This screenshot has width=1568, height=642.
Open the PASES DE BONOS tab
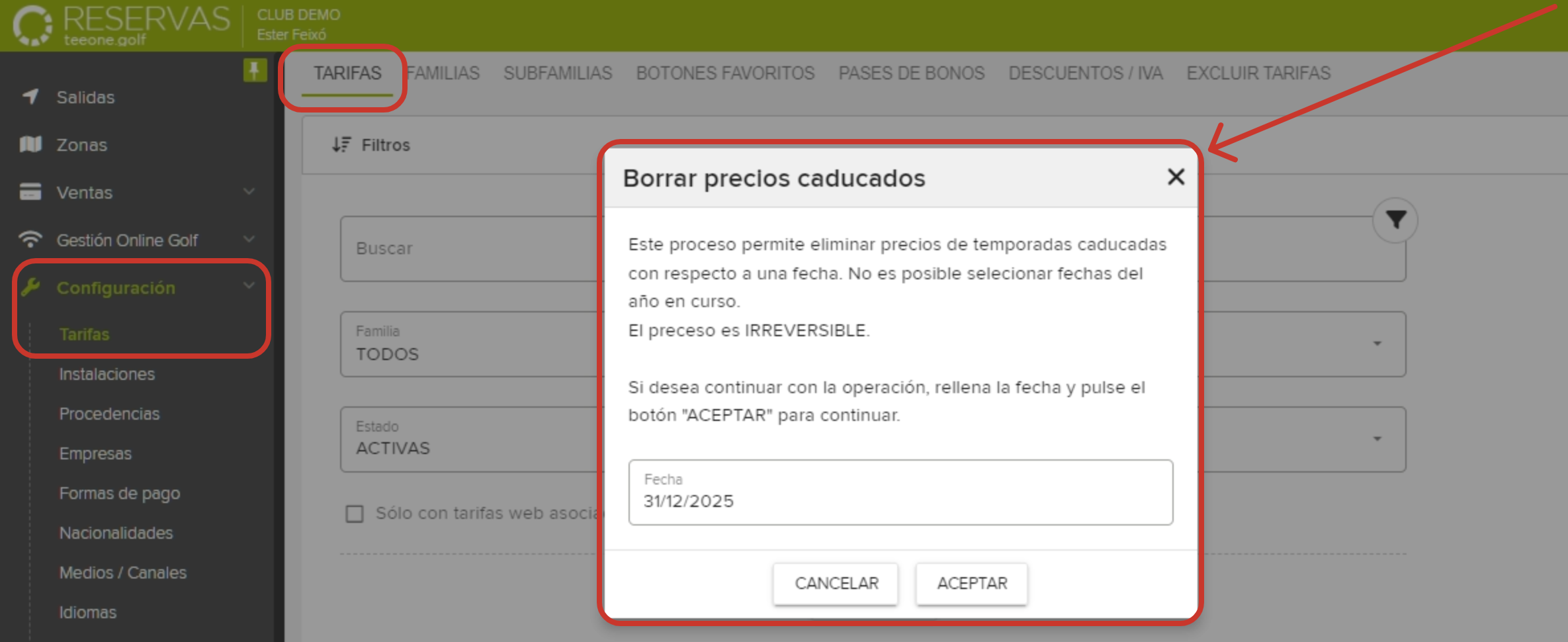911,73
